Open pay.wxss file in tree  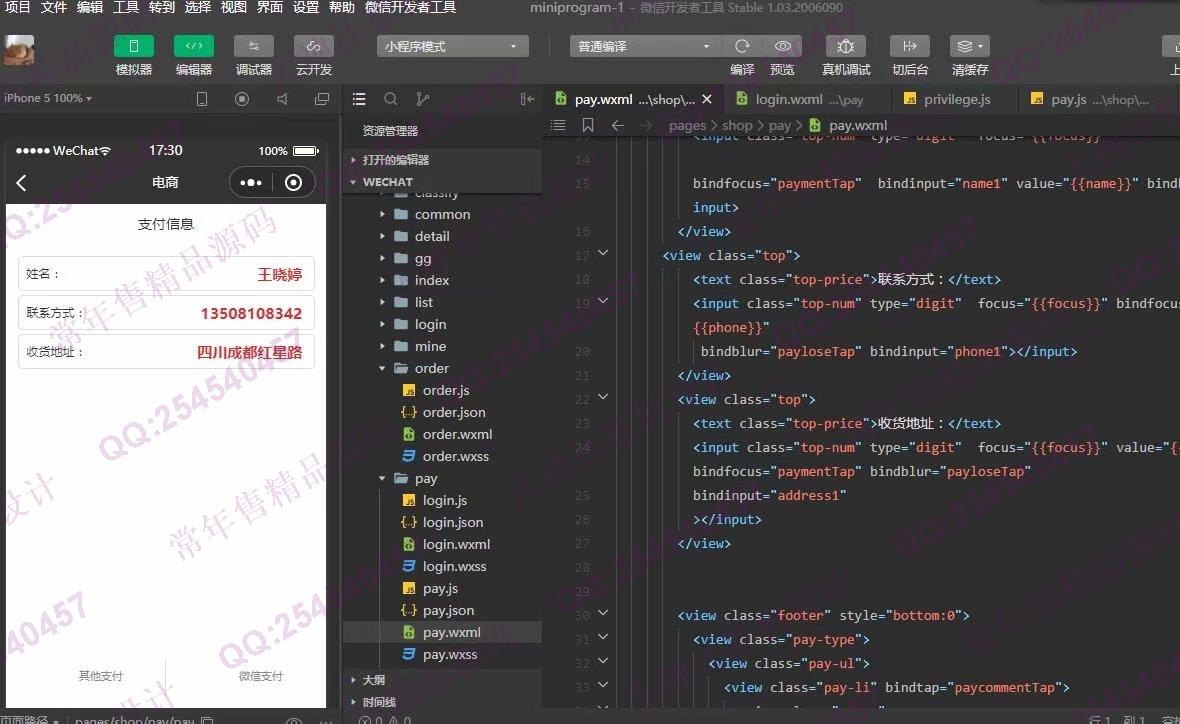[442, 655]
